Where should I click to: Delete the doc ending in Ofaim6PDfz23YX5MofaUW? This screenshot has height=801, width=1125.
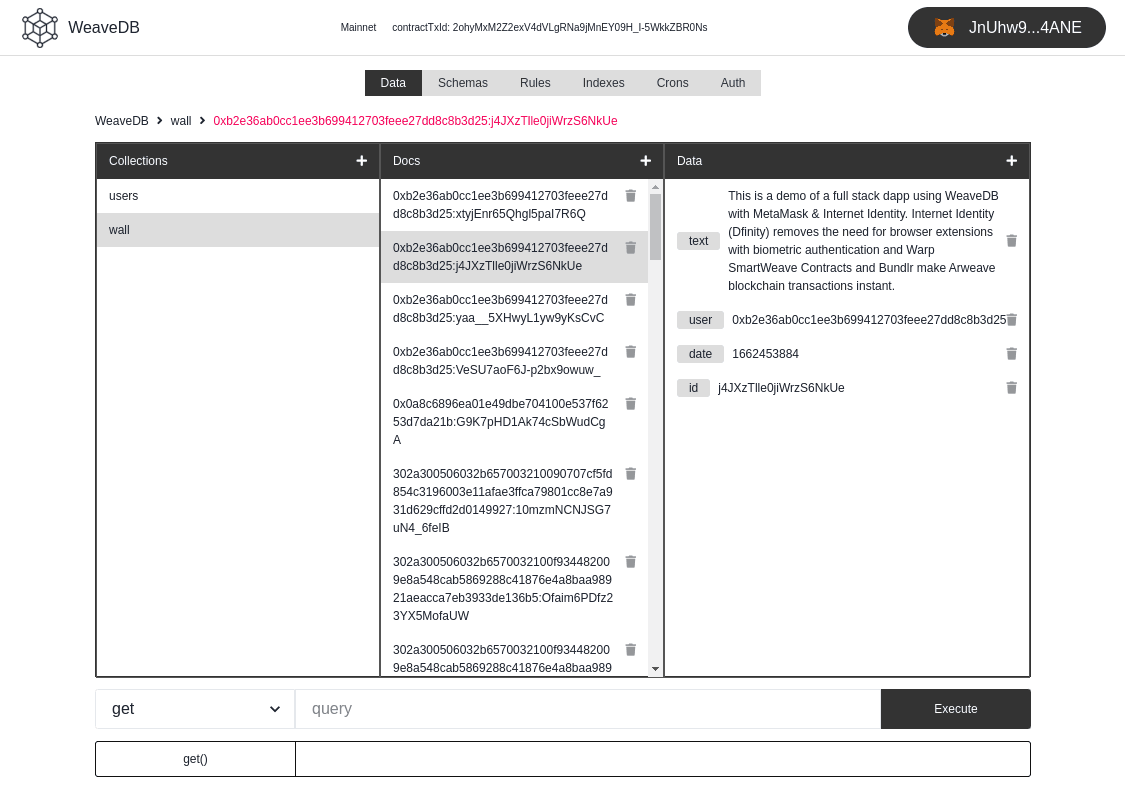click(631, 562)
